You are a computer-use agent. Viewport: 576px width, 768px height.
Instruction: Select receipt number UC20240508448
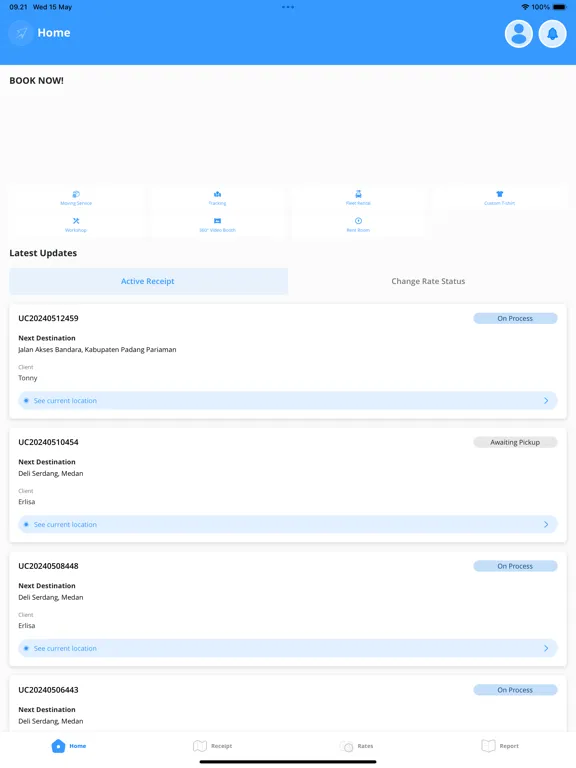(48, 566)
